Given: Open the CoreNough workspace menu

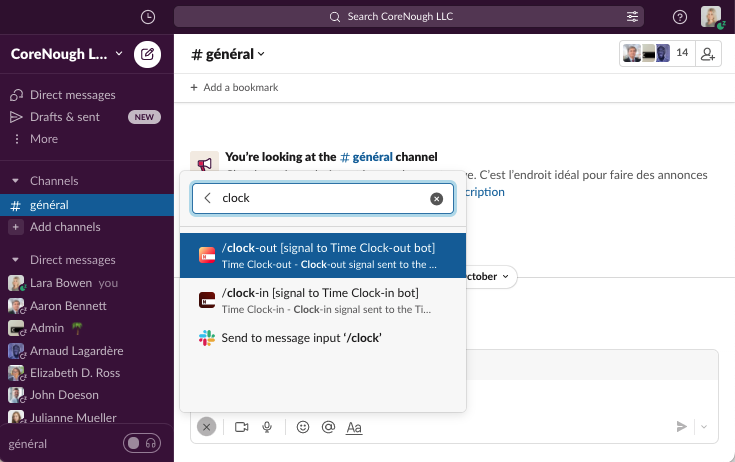Looking at the screenshot, I should pos(67,54).
